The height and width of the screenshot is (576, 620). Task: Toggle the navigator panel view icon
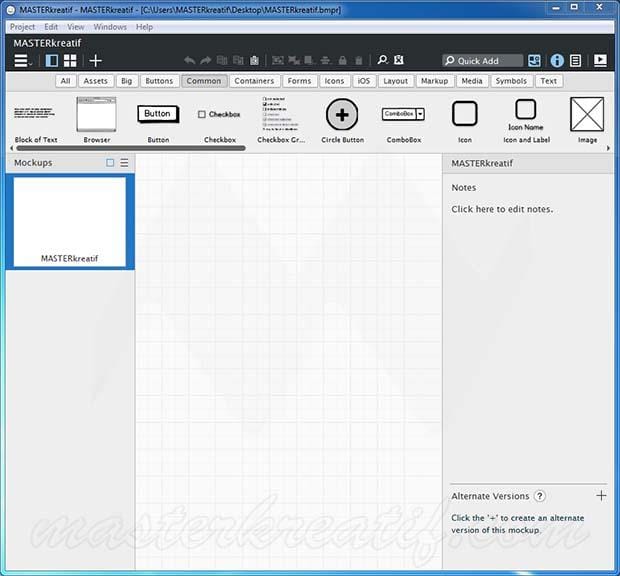point(52,60)
